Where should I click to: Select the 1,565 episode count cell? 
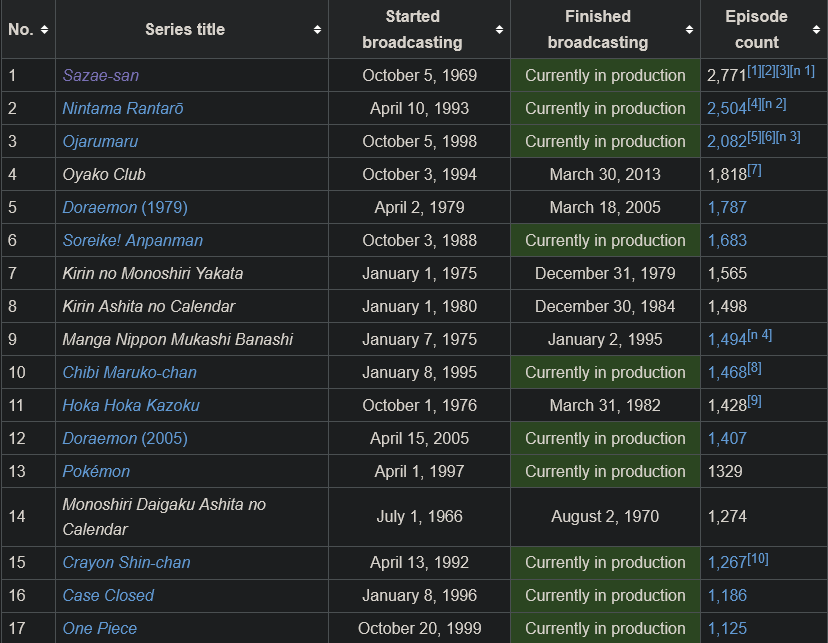pos(764,273)
